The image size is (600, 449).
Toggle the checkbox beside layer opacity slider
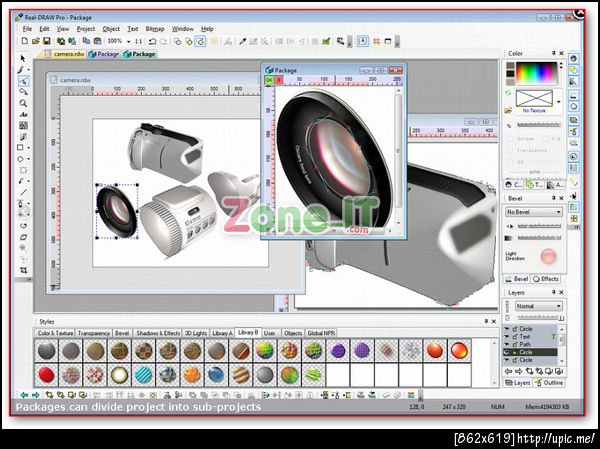[x=507, y=318]
